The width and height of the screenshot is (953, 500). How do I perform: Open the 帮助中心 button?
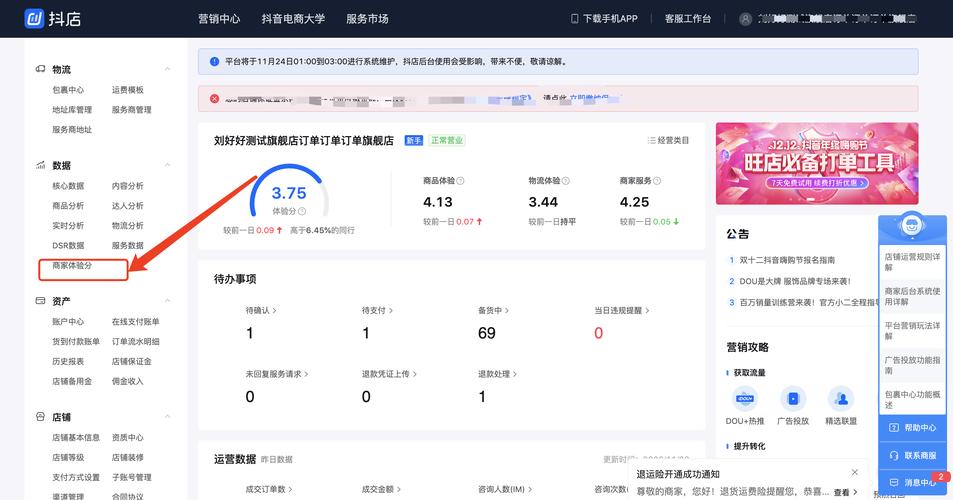click(913, 428)
